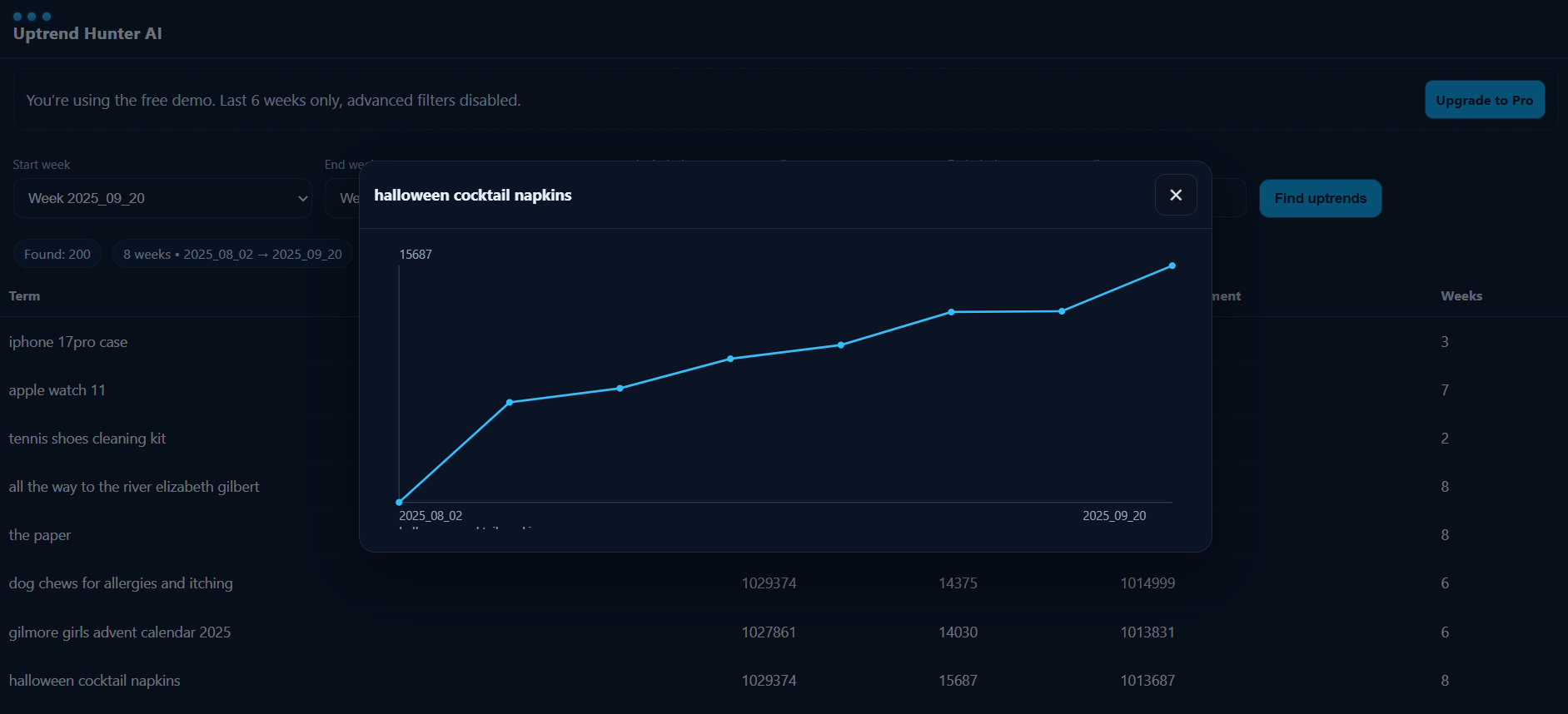The height and width of the screenshot is (714, 1568).
Task: Click the chart's 15687 y-axis label
Action: tap(416, 255)
